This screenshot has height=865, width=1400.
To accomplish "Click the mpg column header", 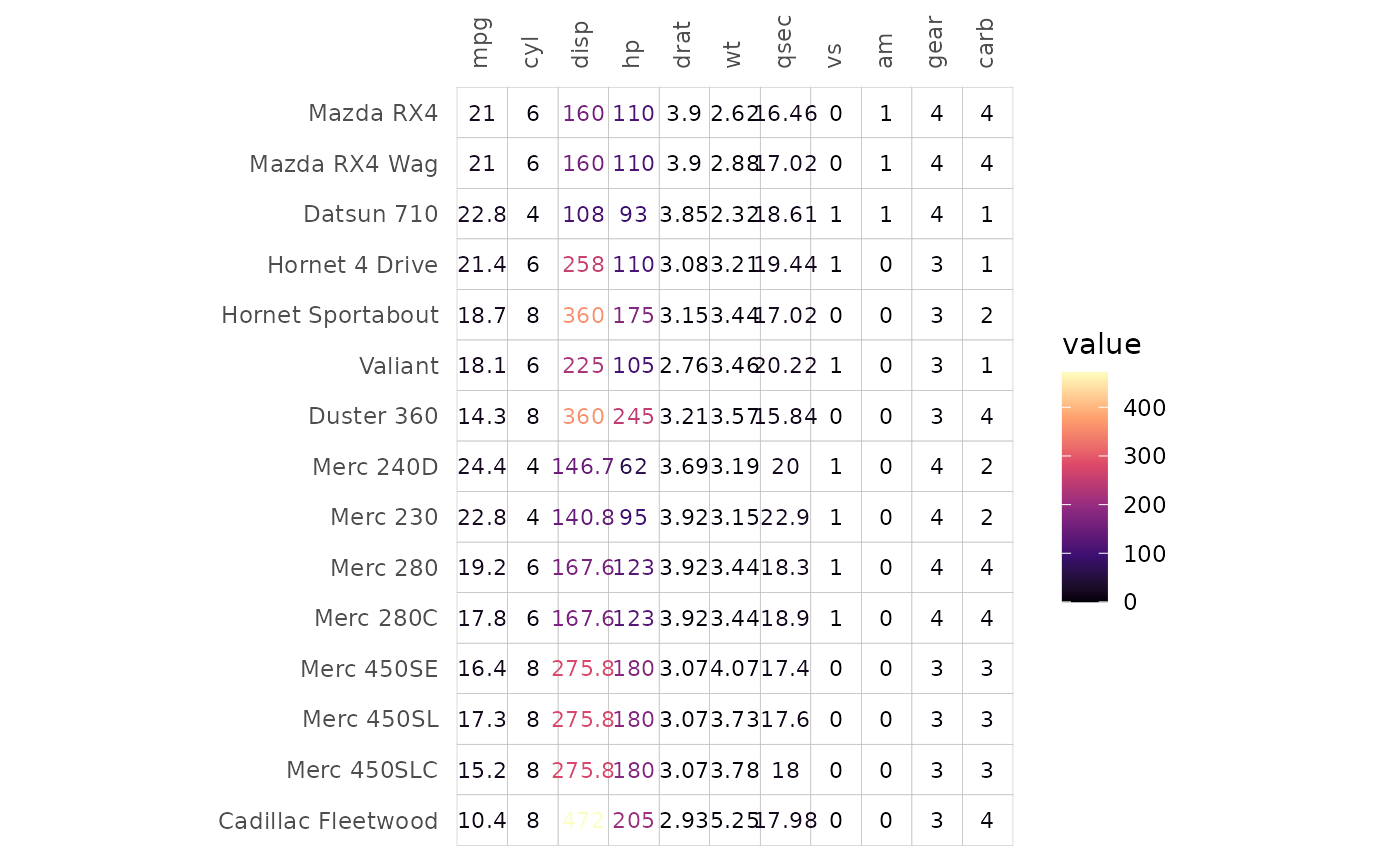I will tap(481, 45).
